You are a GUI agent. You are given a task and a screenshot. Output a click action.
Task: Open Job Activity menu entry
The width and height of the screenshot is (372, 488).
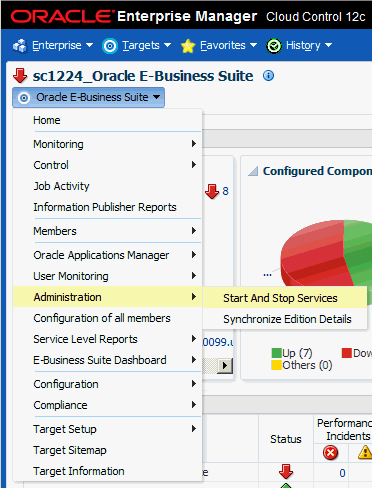point(61,186)
